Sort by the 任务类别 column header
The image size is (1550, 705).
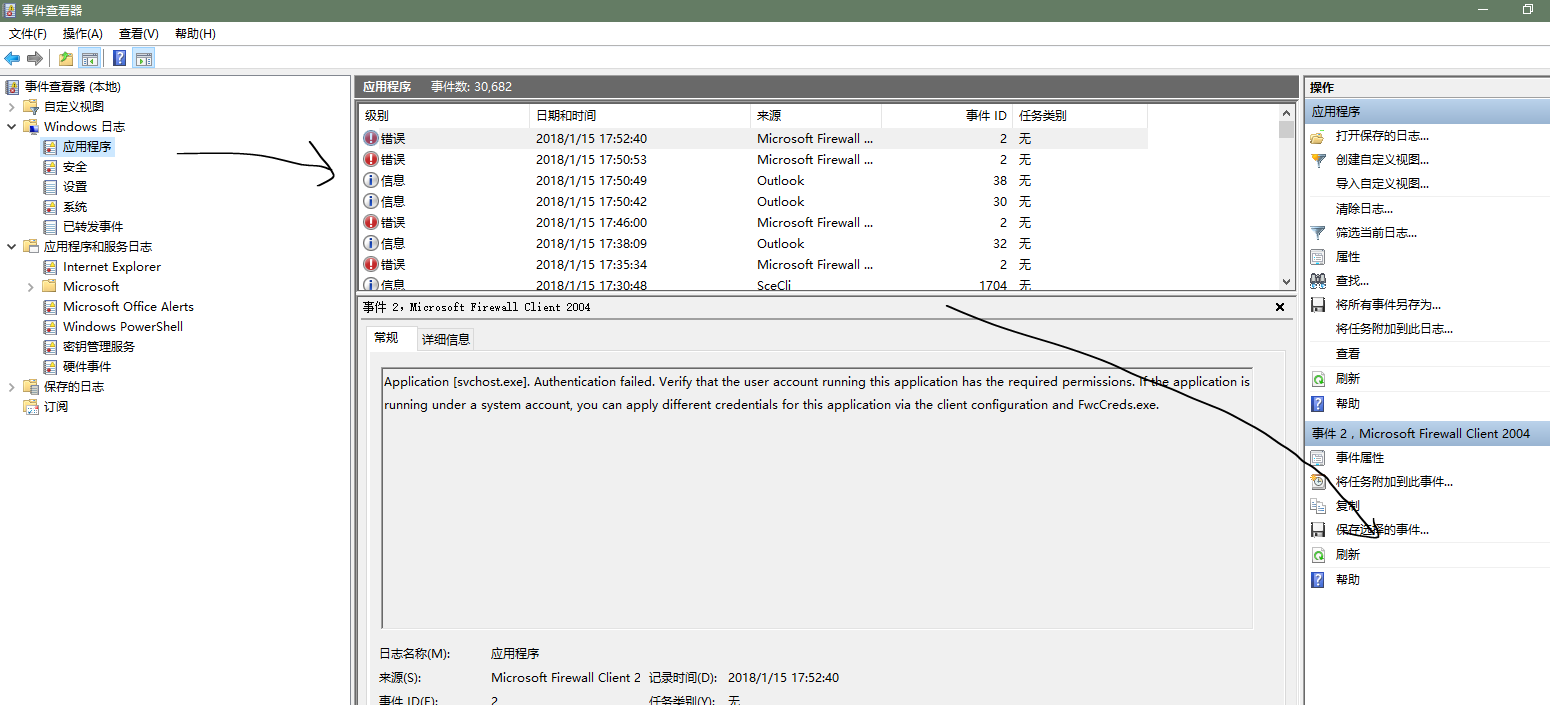point(1080,116)
